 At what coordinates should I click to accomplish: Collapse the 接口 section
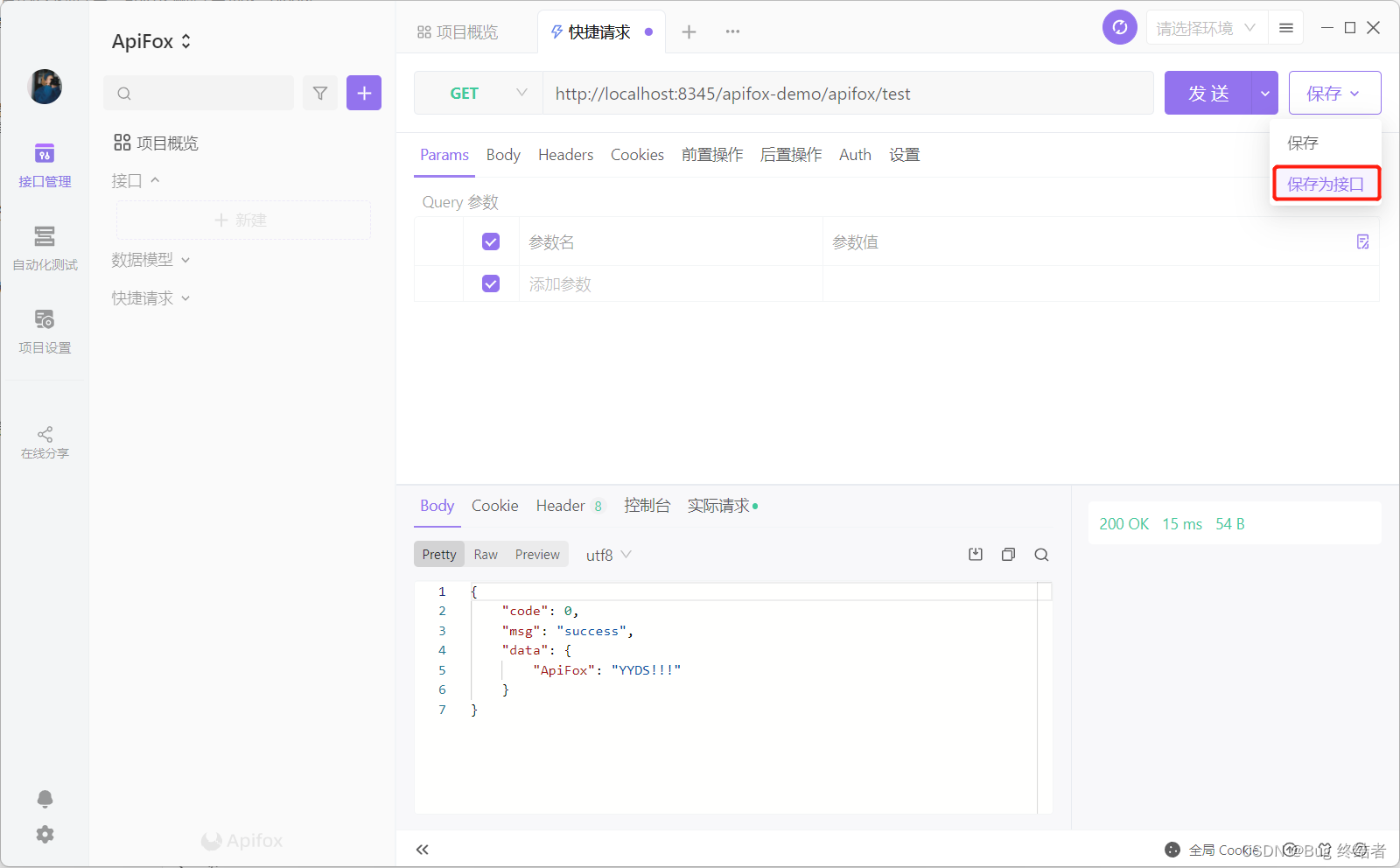[136, 180]
